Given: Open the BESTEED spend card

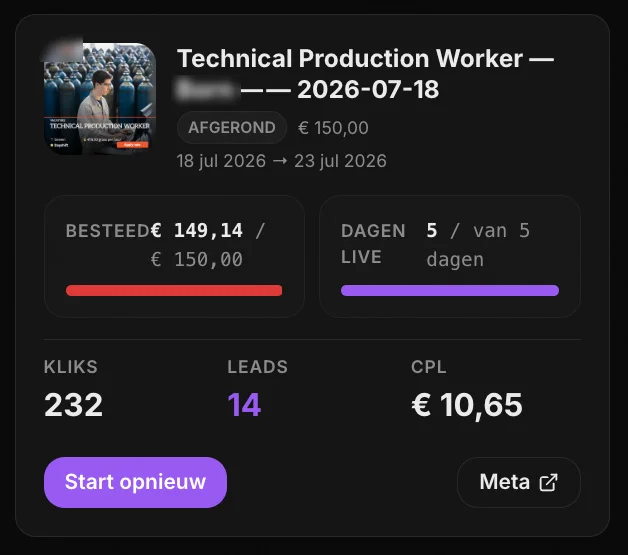Looking at the screenshot, I should (174, 256).
